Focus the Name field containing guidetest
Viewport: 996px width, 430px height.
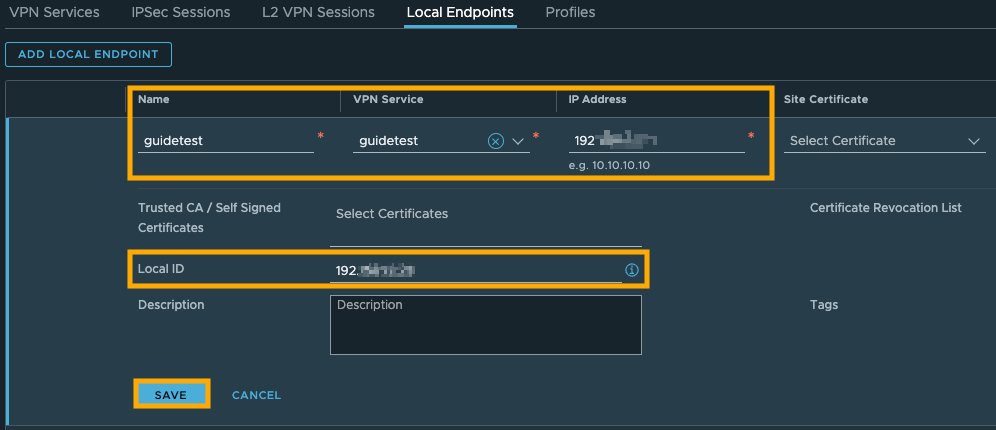pos(226,141)
